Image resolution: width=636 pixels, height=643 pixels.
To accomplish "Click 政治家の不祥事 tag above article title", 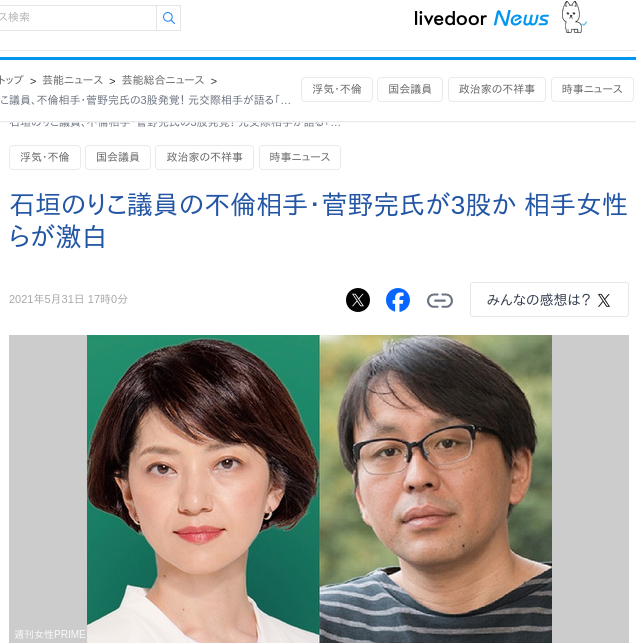I will pyautogui.click(x=204, y=157).
